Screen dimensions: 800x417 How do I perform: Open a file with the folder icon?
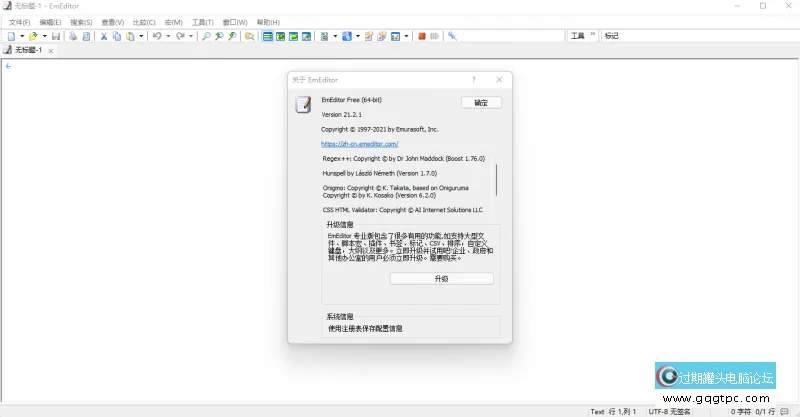tap(33, 36)
